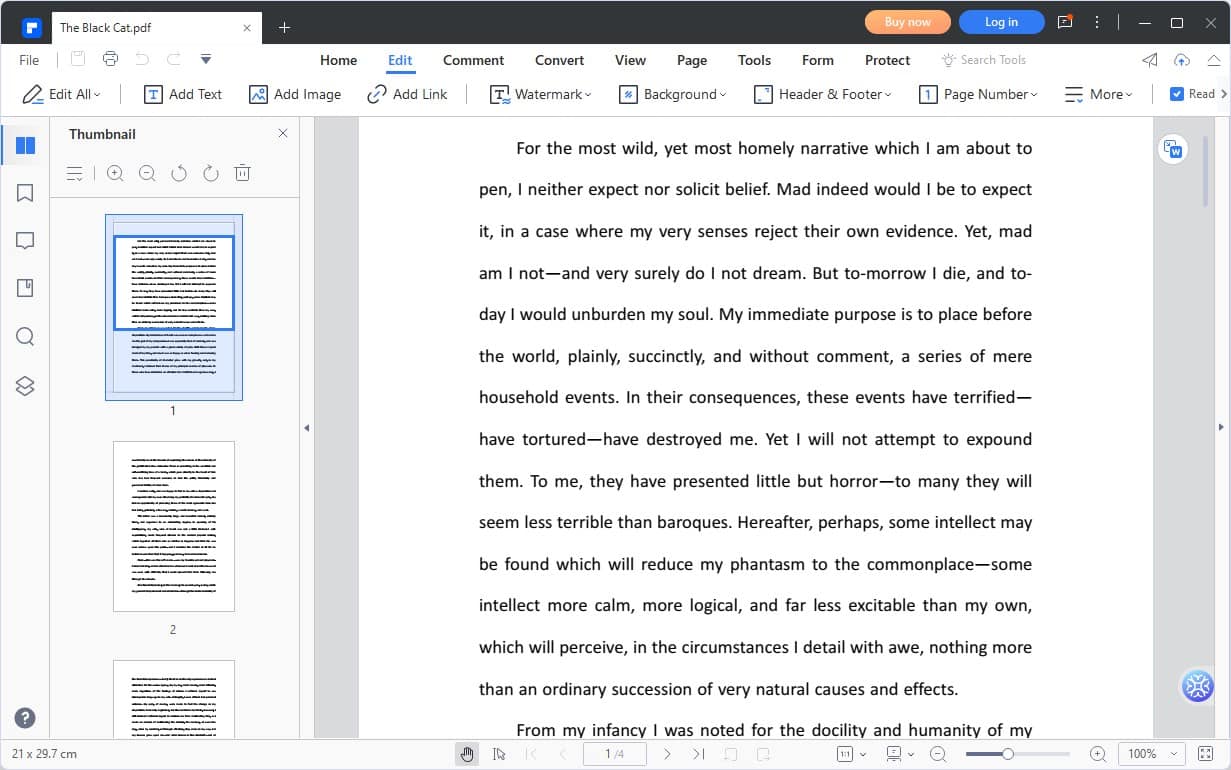
Task: Expand the Watermark dropdown
Action: point(540,94)
